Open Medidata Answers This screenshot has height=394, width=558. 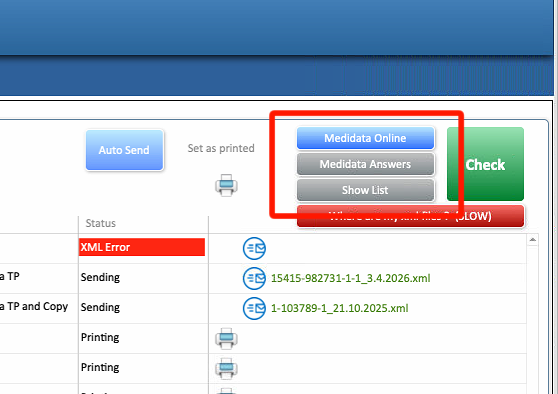(x=365, y=164)
